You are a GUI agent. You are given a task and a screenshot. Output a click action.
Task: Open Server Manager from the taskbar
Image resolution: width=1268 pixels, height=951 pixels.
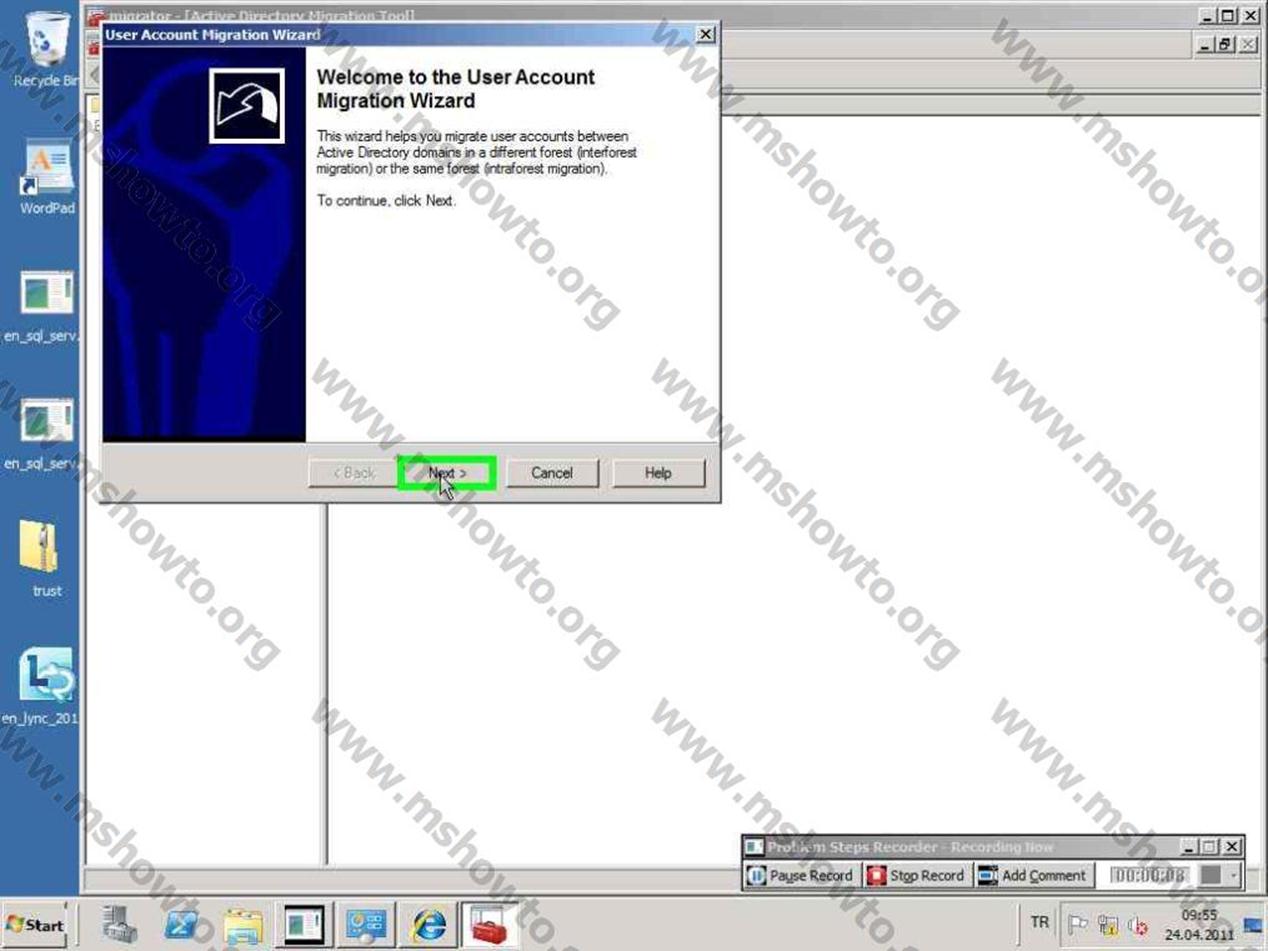click(x=120, y=925)
